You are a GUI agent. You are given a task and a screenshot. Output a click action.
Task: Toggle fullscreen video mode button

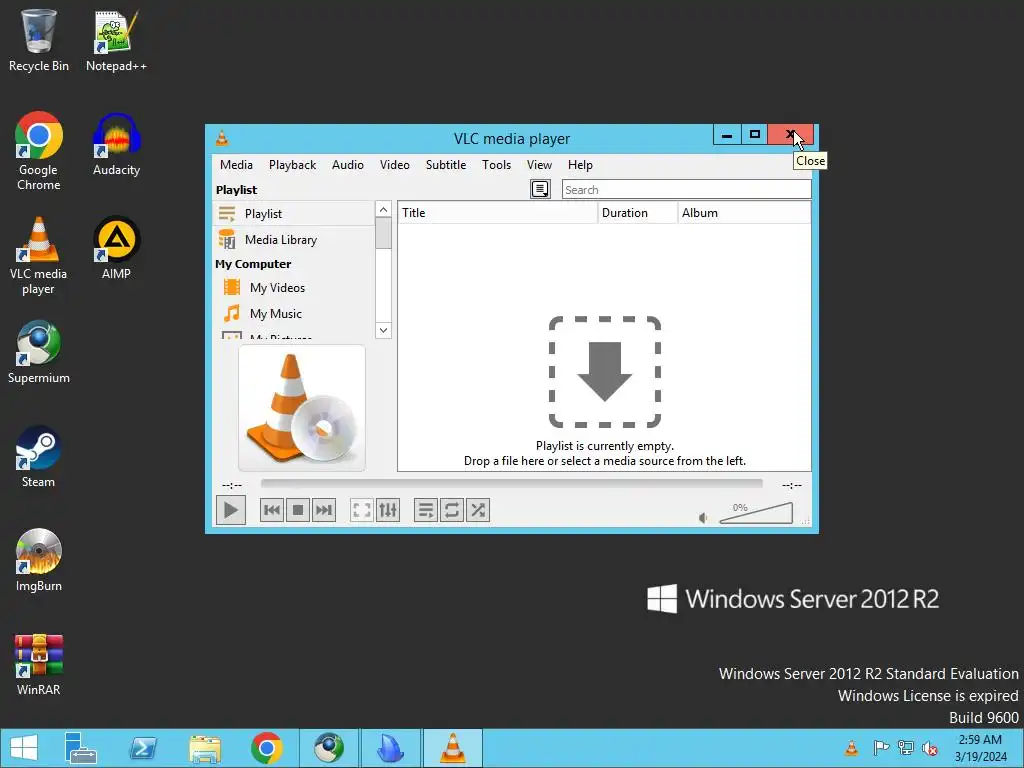pyautogui.click(x=361, y=510)
